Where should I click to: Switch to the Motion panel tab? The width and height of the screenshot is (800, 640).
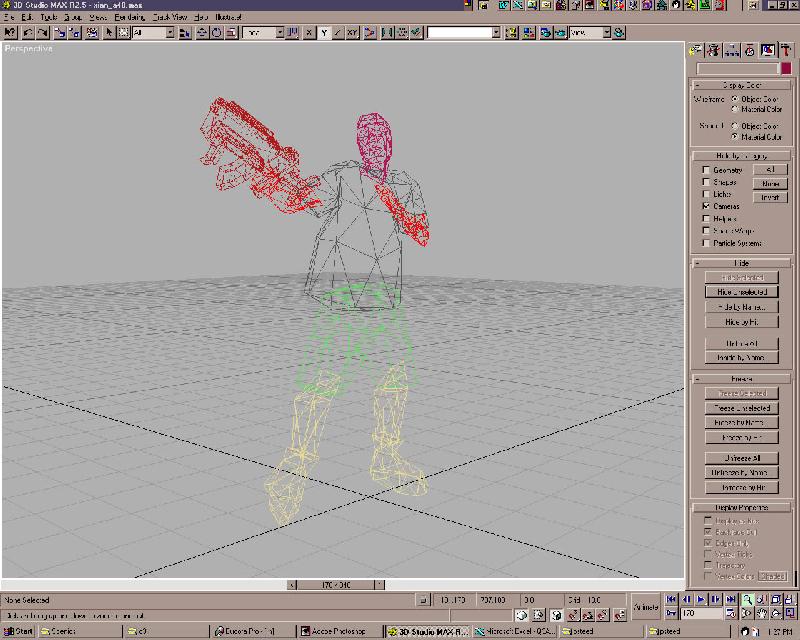[x=749, y=50]
